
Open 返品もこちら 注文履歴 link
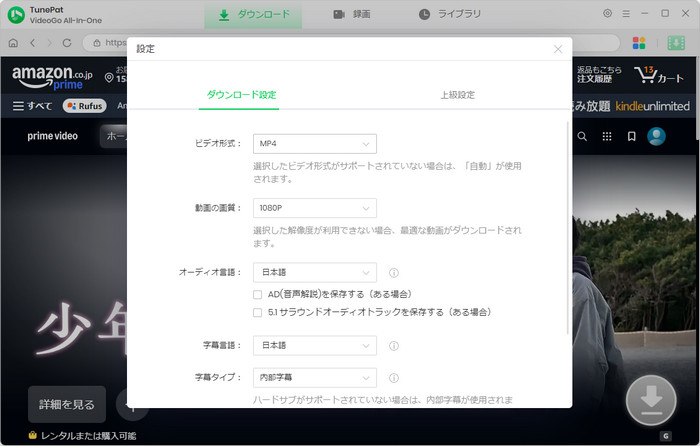coord(599,75)
